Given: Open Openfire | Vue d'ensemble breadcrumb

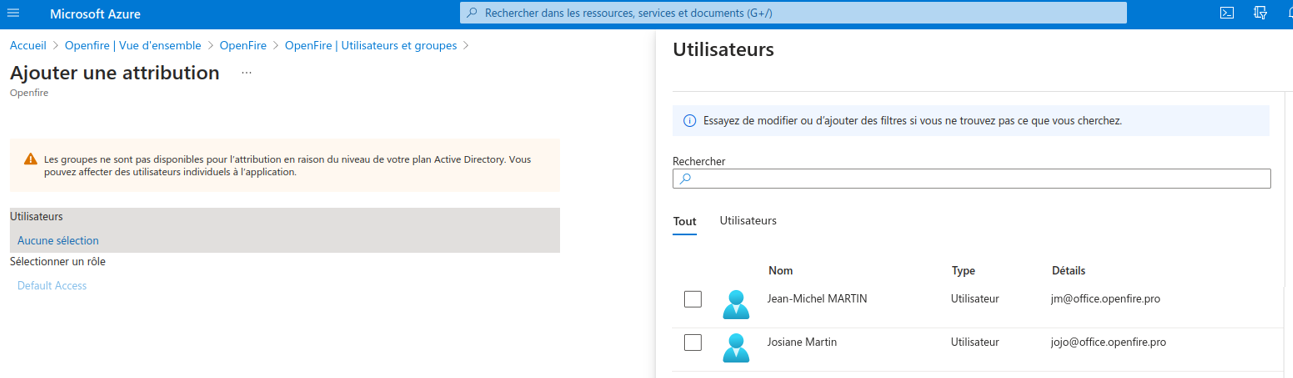Looking at the screenshot, I should (x=133, y=45).
